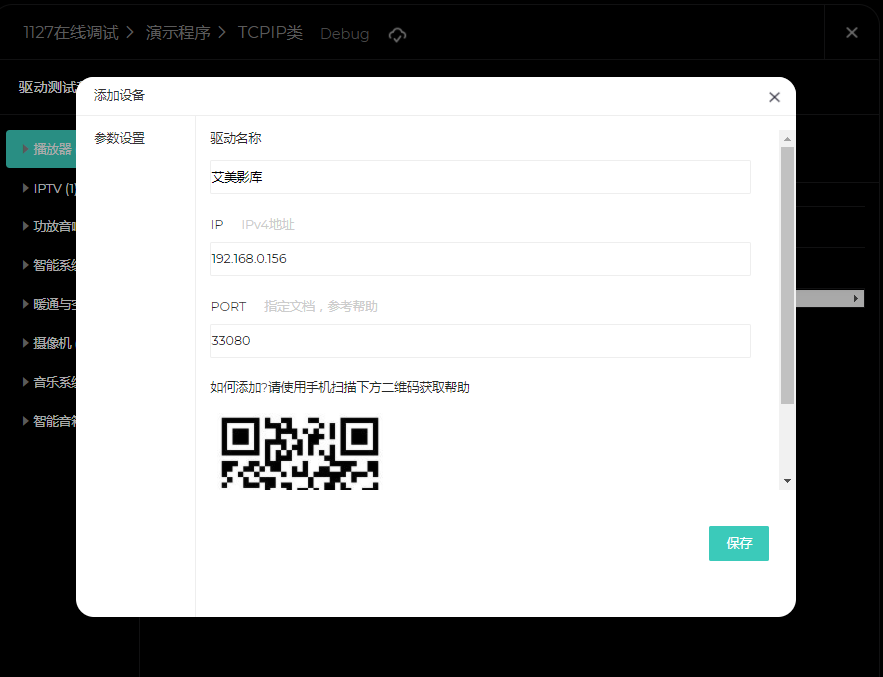Click the IP address input field
This screenshot has width=883, height=677.
480,259
